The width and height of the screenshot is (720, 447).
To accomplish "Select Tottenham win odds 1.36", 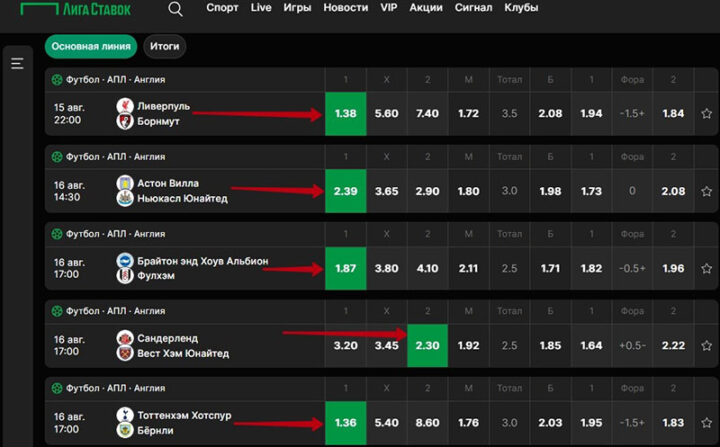I will 345,423.
